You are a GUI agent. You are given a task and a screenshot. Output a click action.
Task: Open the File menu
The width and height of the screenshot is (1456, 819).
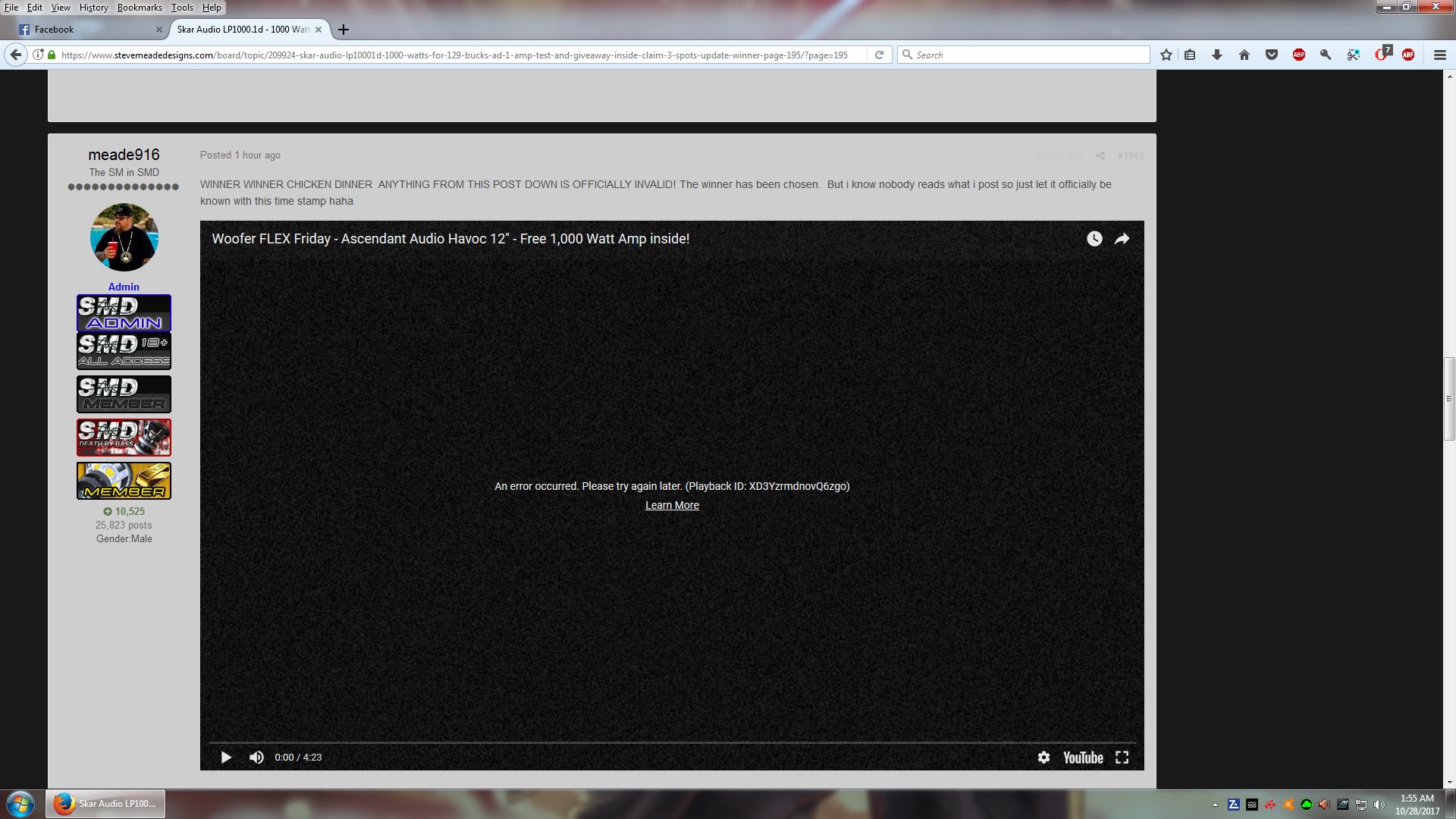11,8
